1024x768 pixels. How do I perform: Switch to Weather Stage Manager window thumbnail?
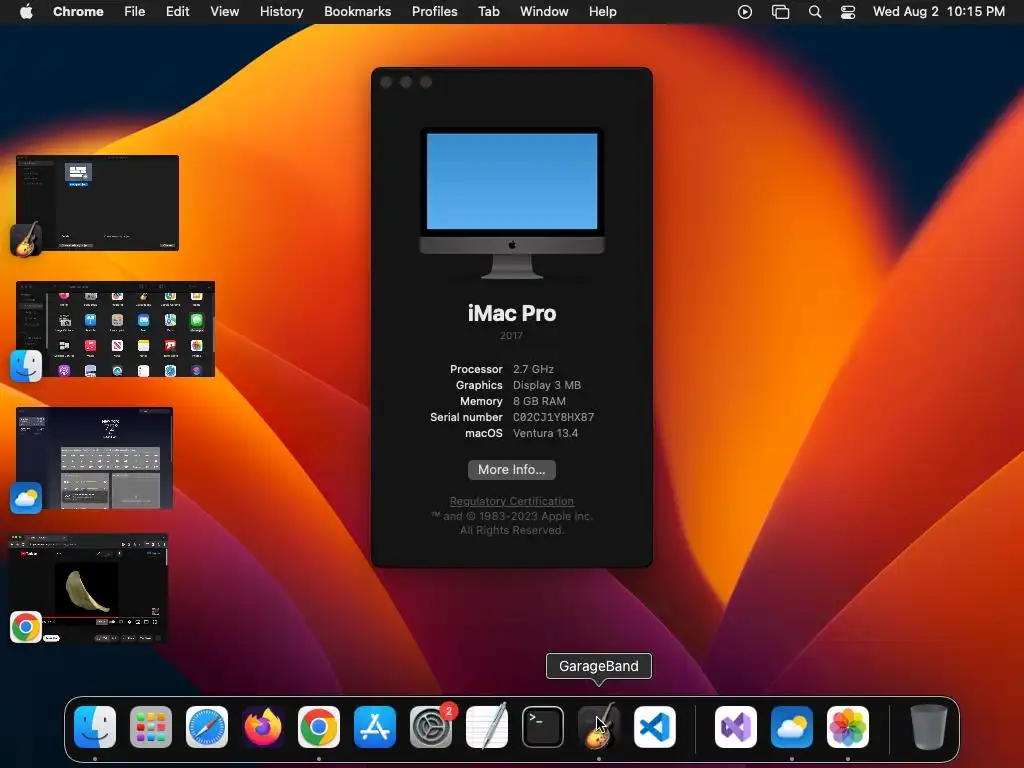point(94,458)
